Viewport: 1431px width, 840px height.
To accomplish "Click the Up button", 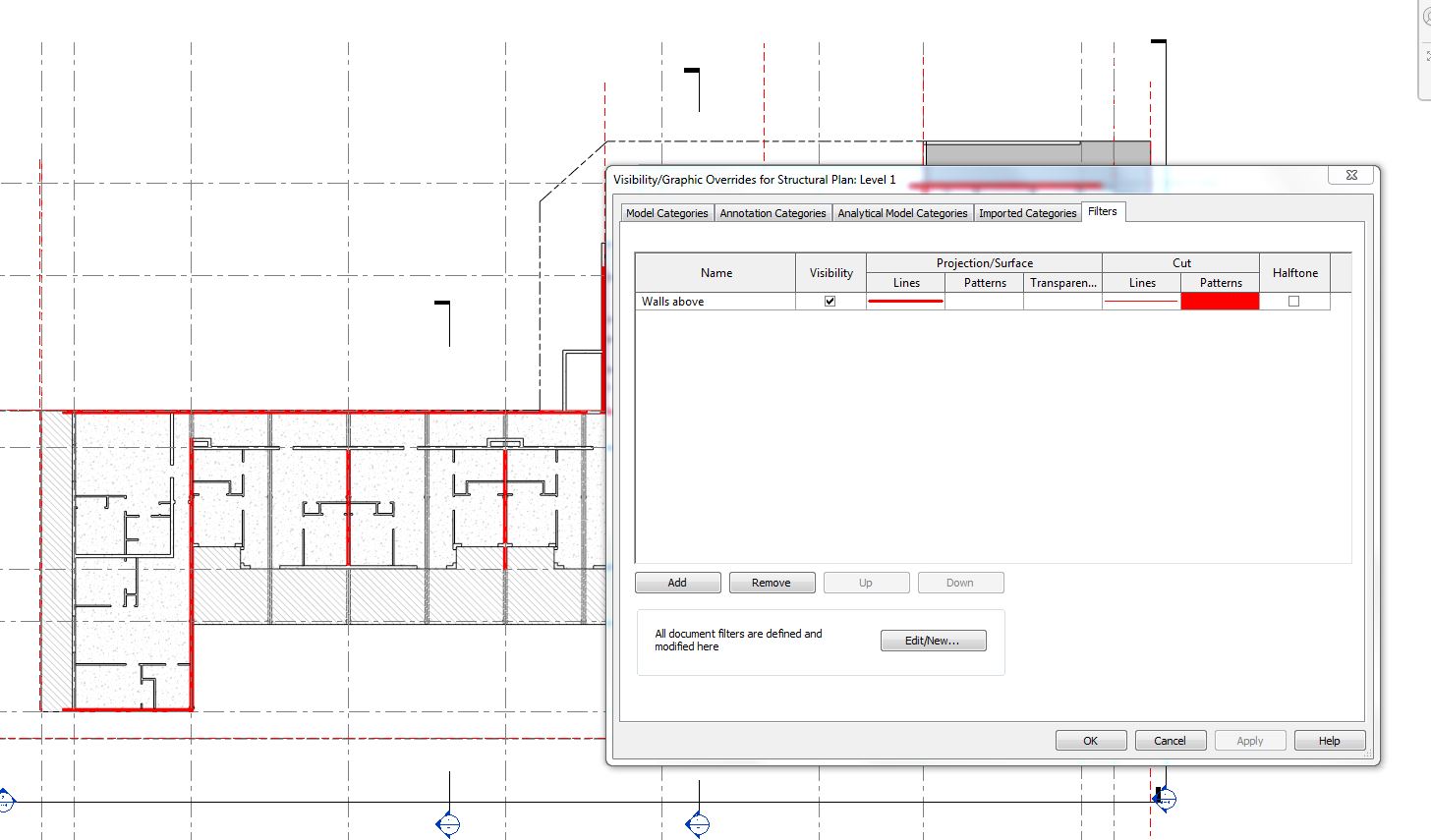I will 866,583.
